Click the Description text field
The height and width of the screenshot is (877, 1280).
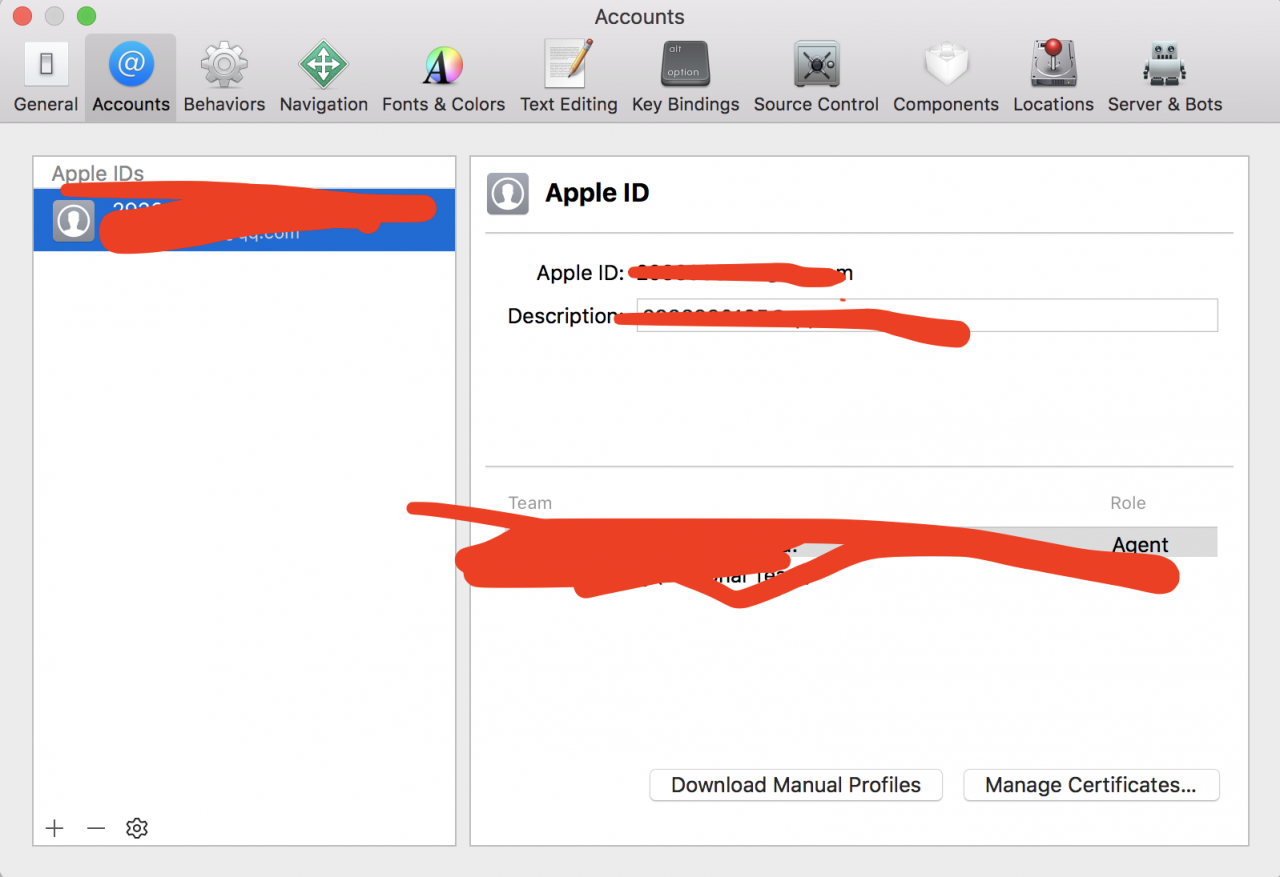(x=927, y=315)
